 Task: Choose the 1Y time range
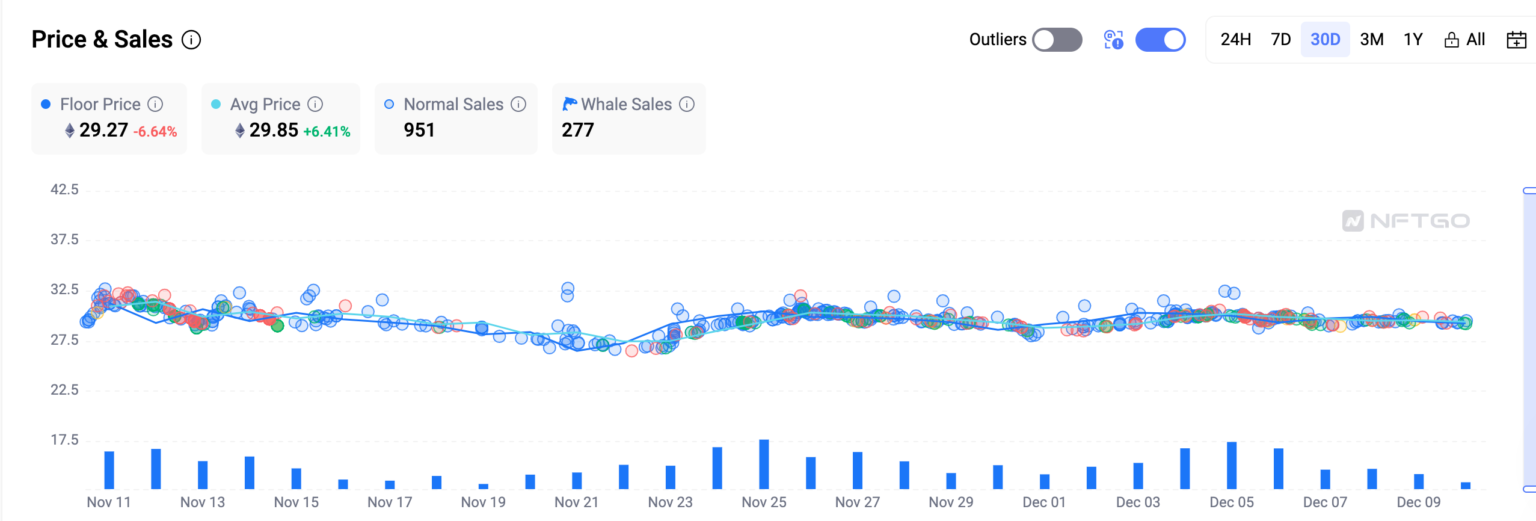click(x=1412, y=40)
